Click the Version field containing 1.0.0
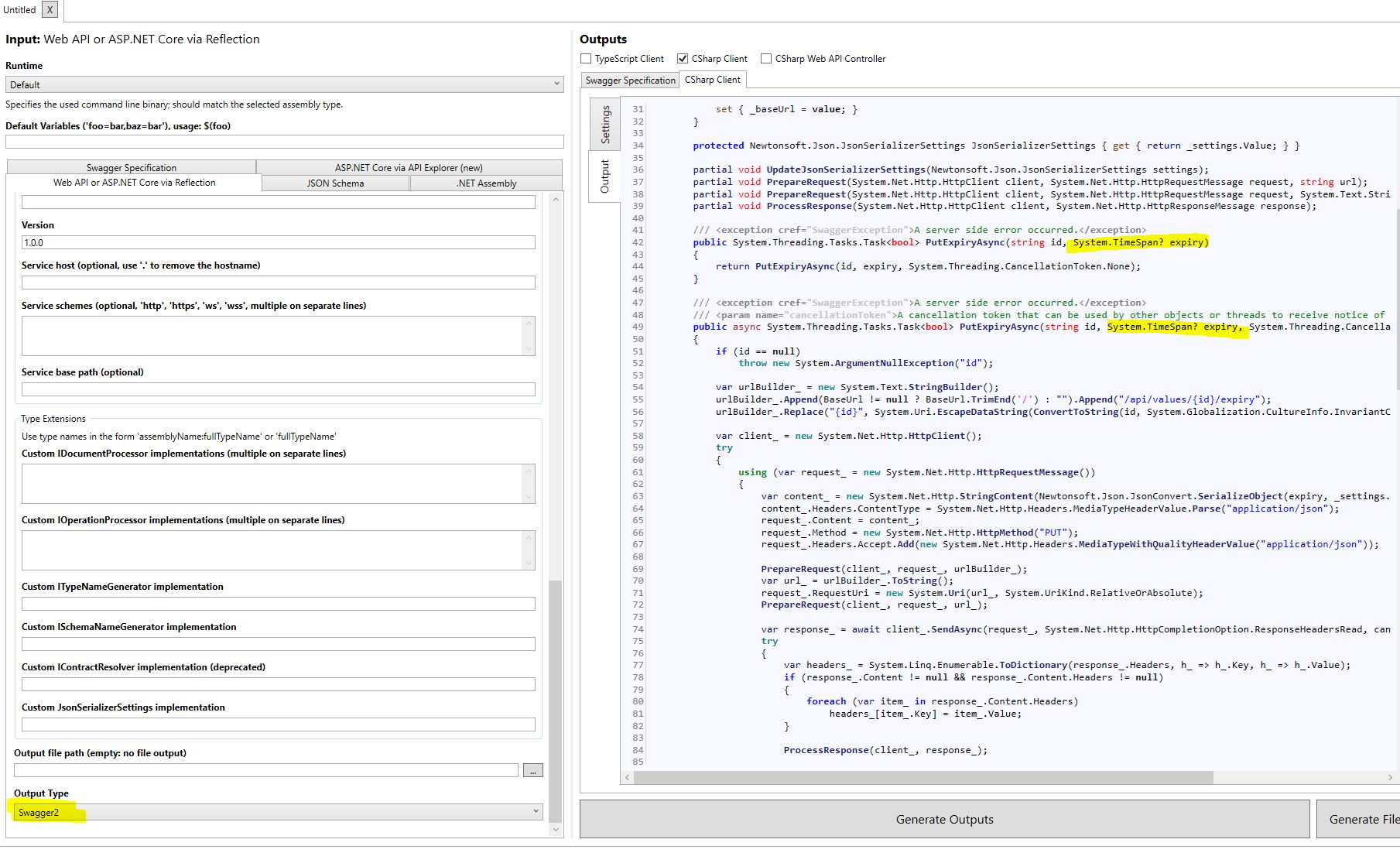This screenshot has height=853, width=1400. [278, 242]
